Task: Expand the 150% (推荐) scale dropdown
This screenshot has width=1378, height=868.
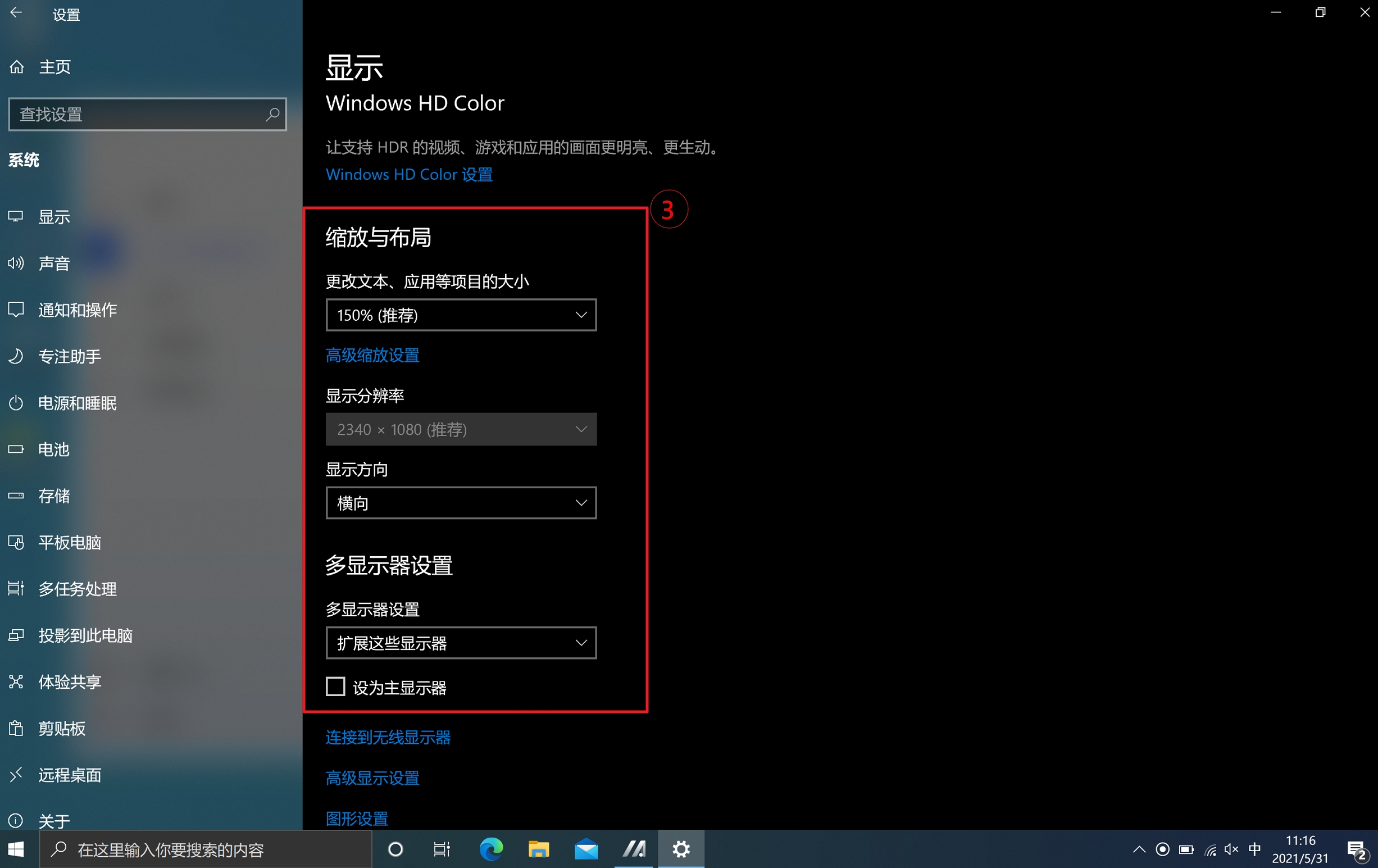Action: (461, 315)
